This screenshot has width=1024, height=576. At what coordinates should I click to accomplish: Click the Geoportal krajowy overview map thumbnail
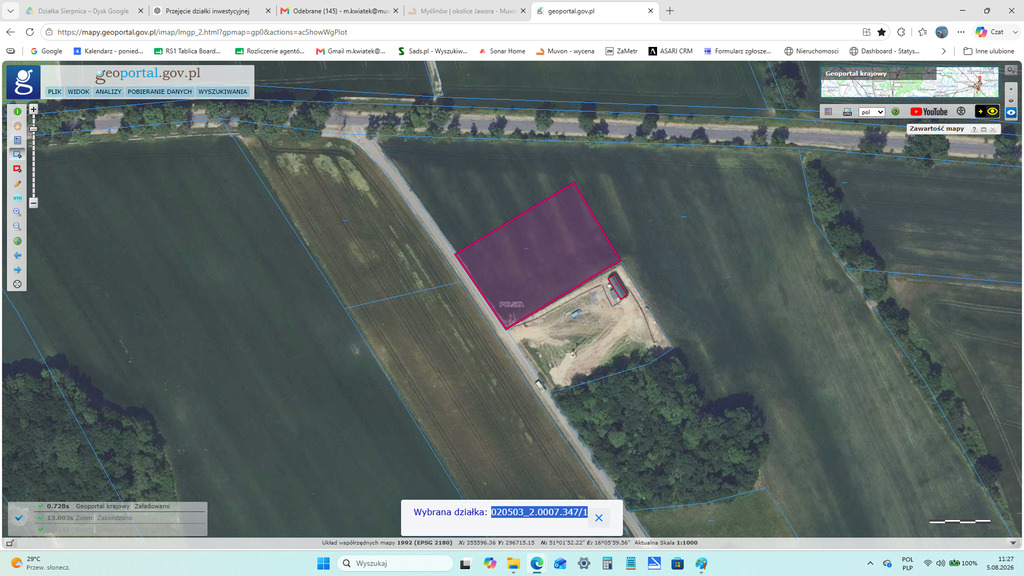coord(910,82)
